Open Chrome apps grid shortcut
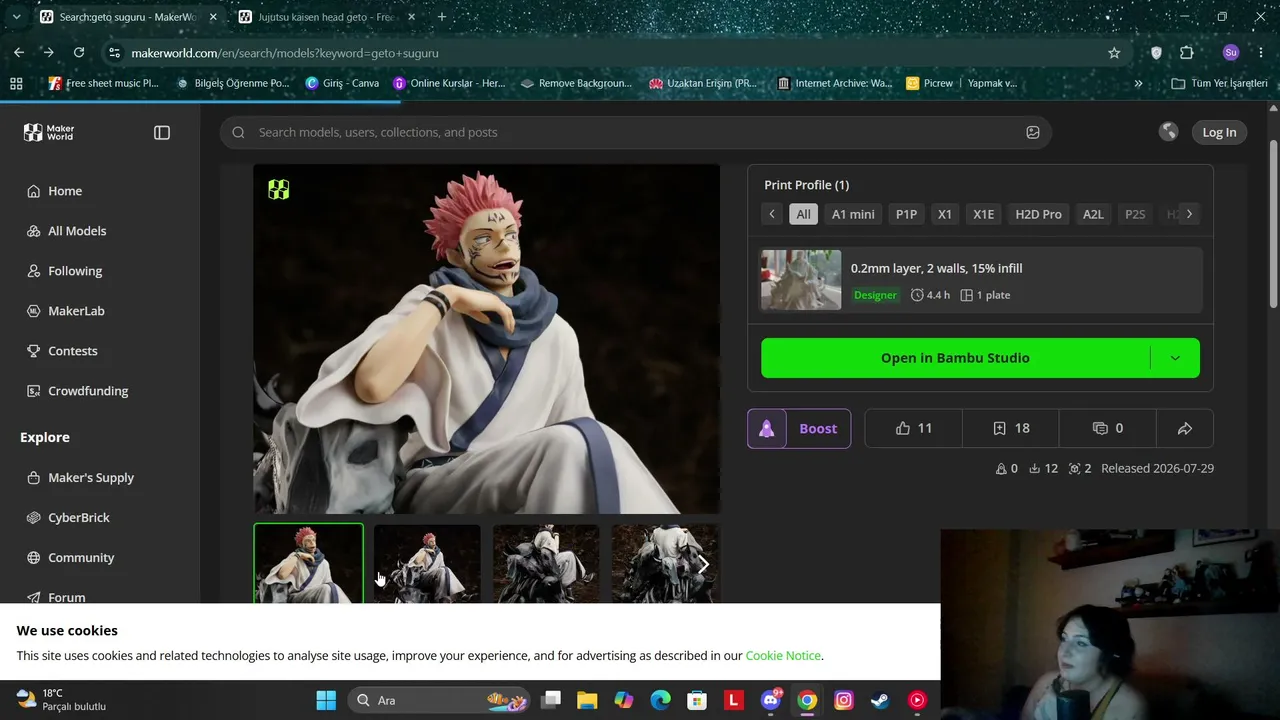This screenshot has width=1280, height=720. pos(16,83)
